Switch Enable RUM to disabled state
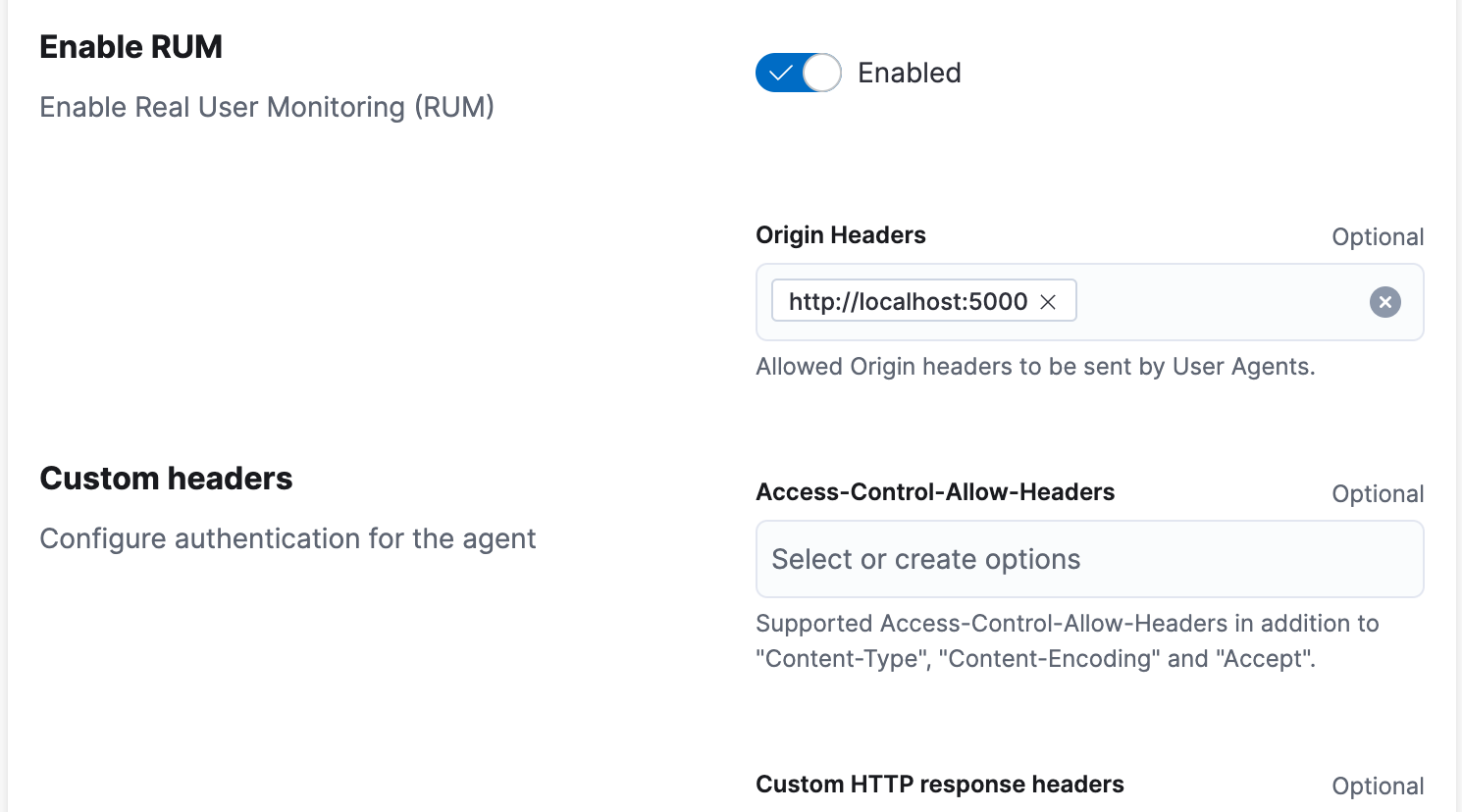The height and width of the screenshot is (812, 1462). tap(798, 72)
